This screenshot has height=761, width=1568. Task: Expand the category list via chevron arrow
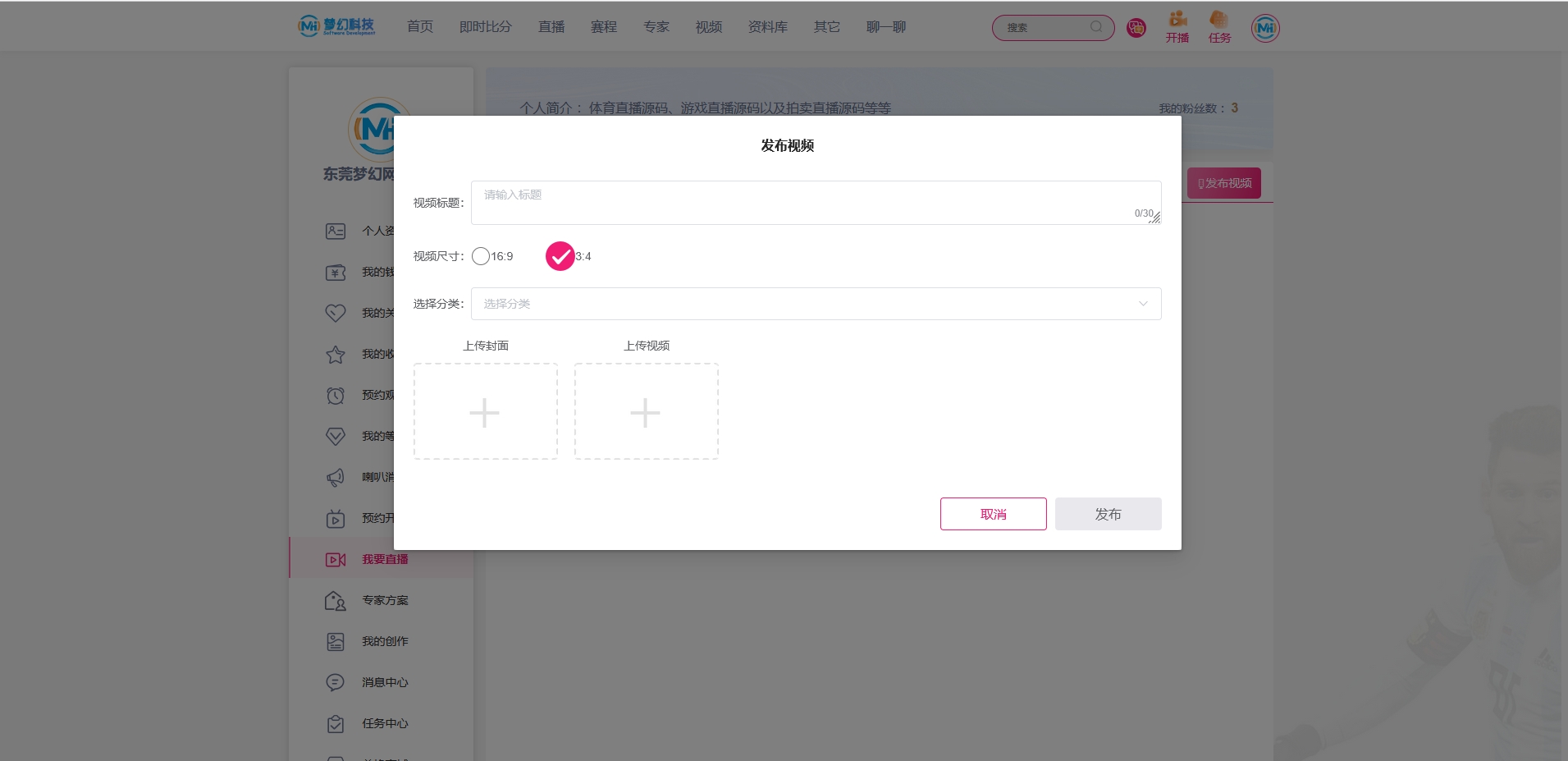(x=1142, y=303)
